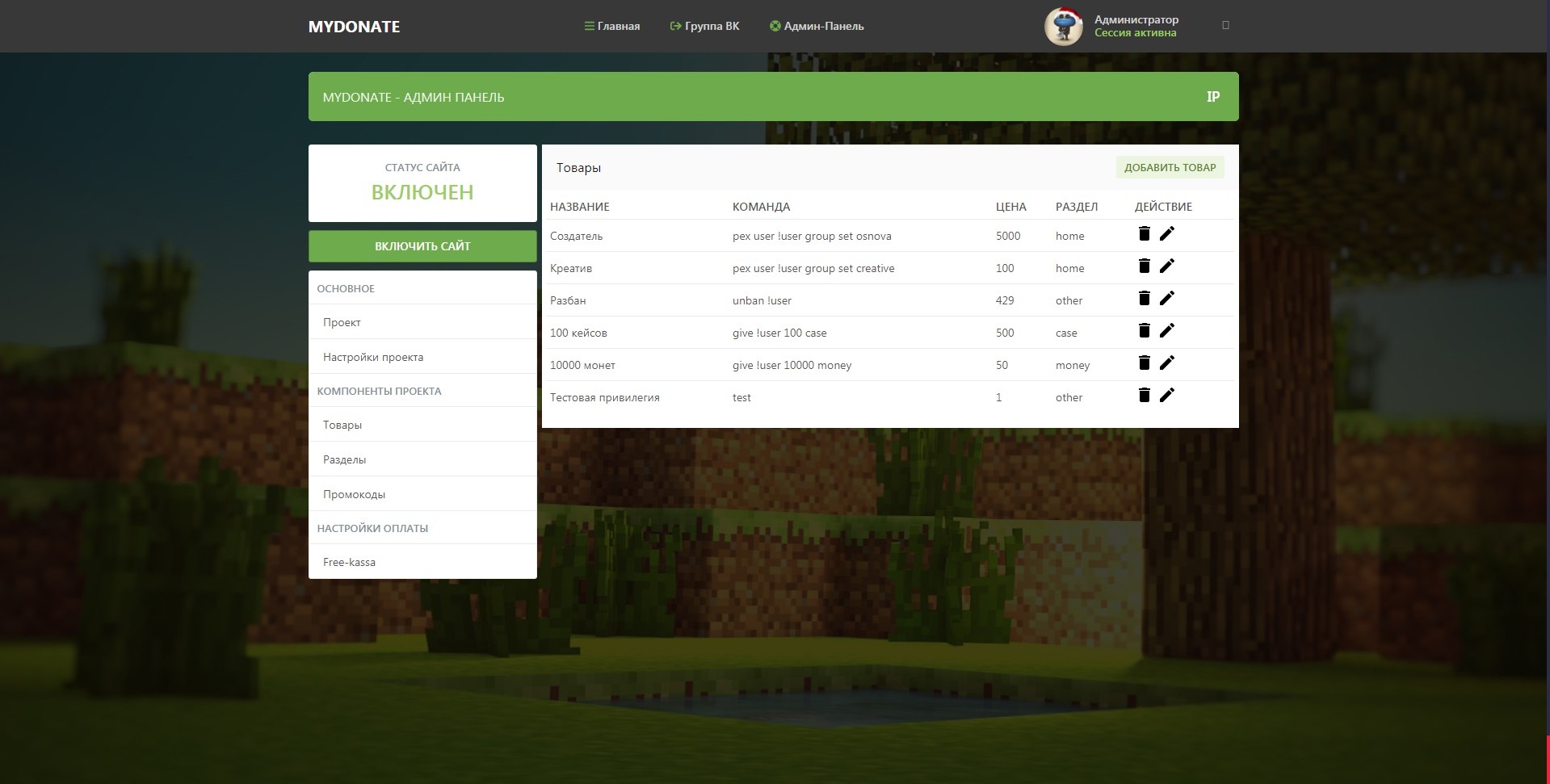Edit the 10000 монет product
This screenshot has height=784, width=1550.
click(x=1167, y=363)
